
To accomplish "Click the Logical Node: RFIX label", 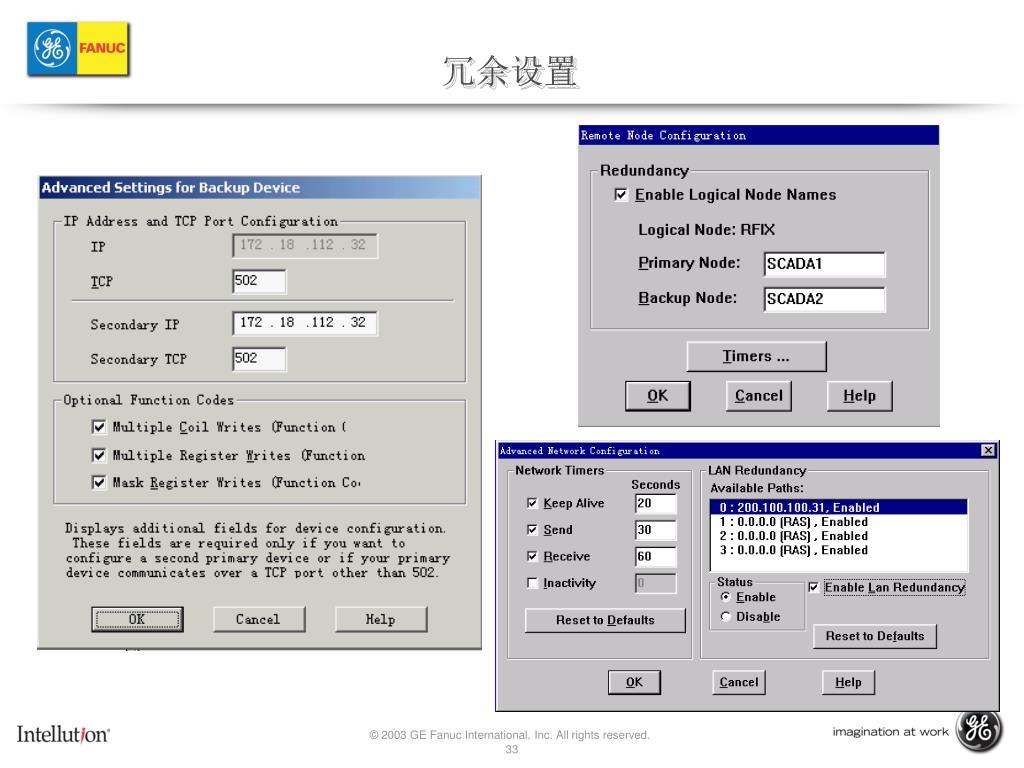I will 707,230.
